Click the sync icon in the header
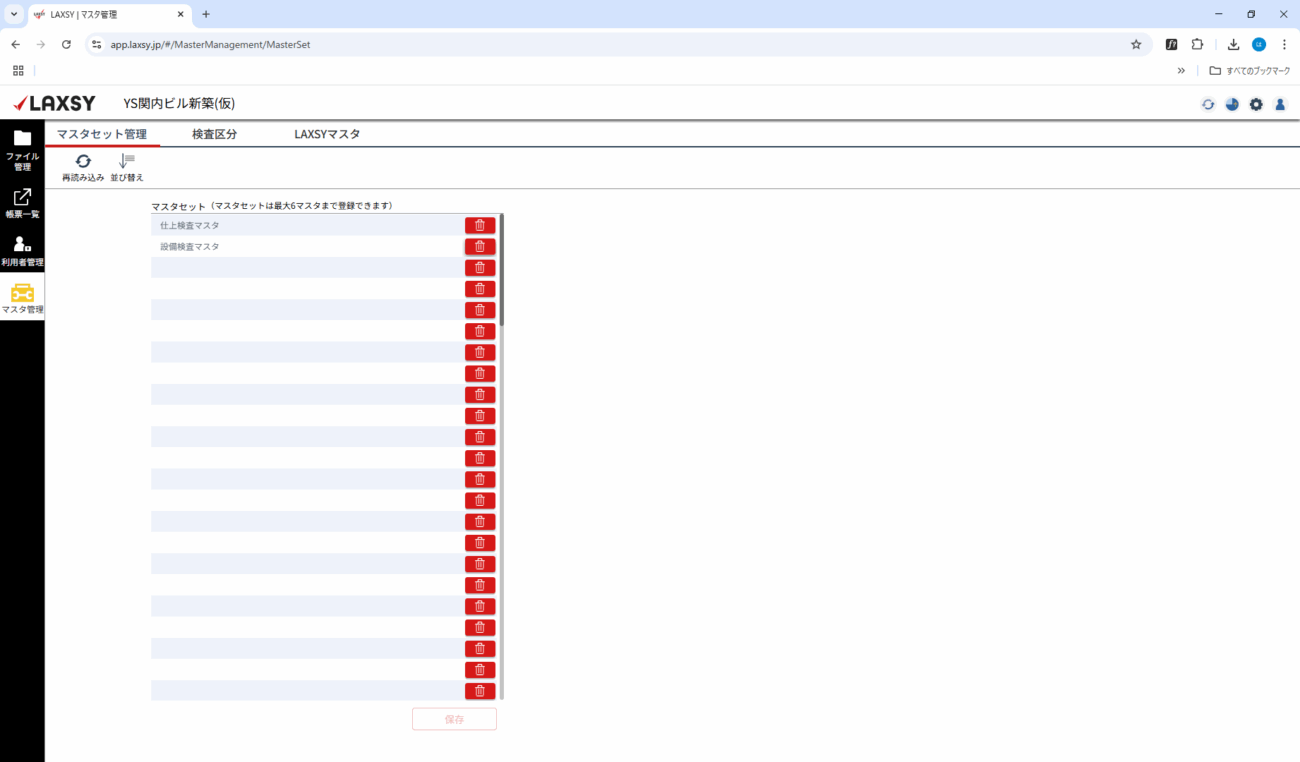 tap(1208, 104)
